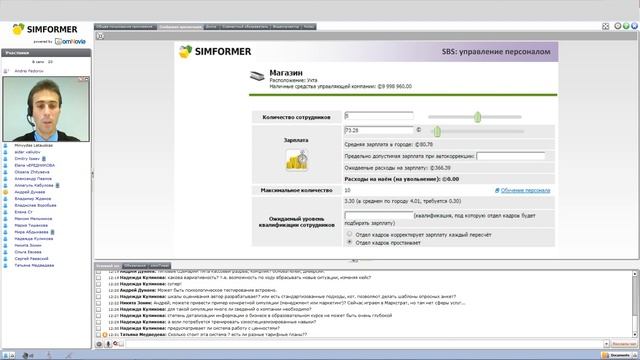Click the user icon beside Сергей Раевский
Viewport: 640px width, 360px height.
click(6, 259)
